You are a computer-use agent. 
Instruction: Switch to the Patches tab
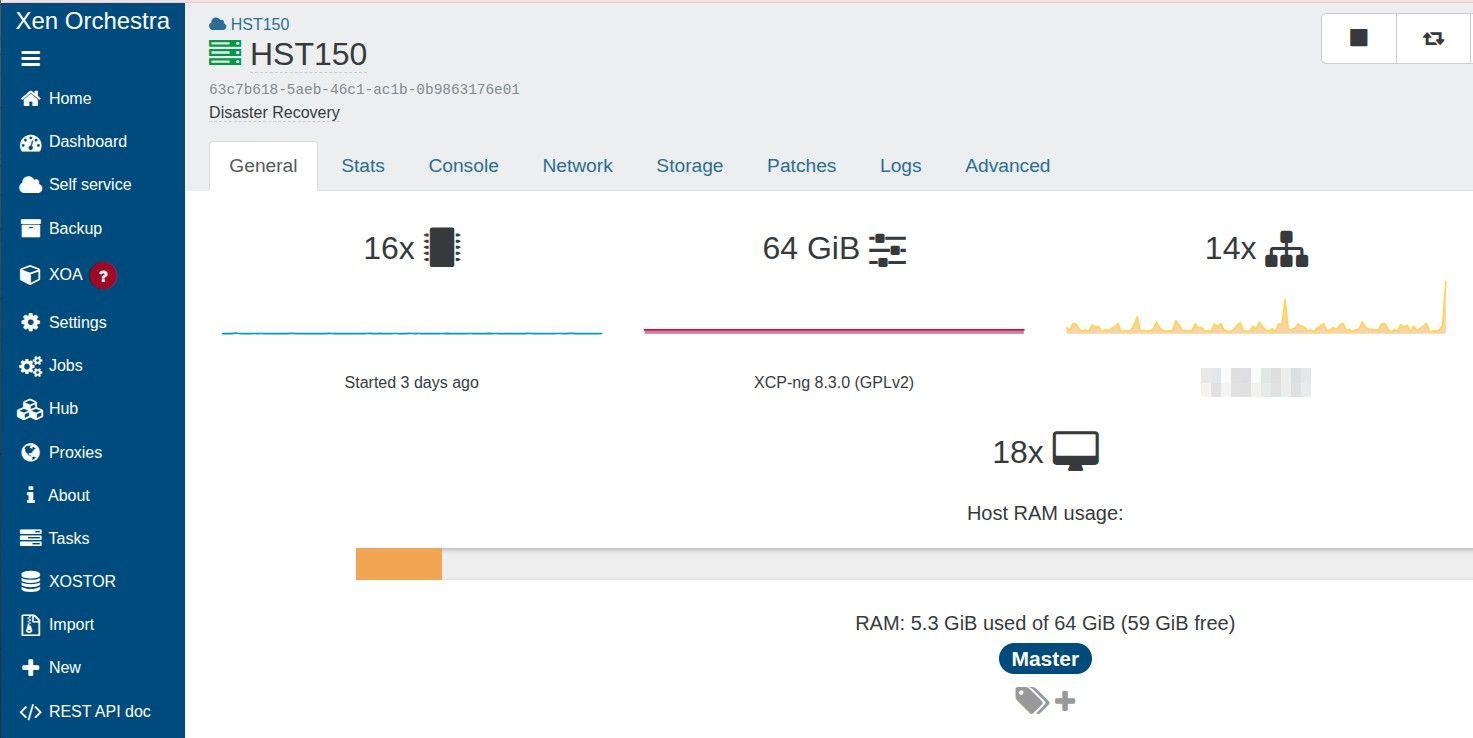[x=801, y=166]
